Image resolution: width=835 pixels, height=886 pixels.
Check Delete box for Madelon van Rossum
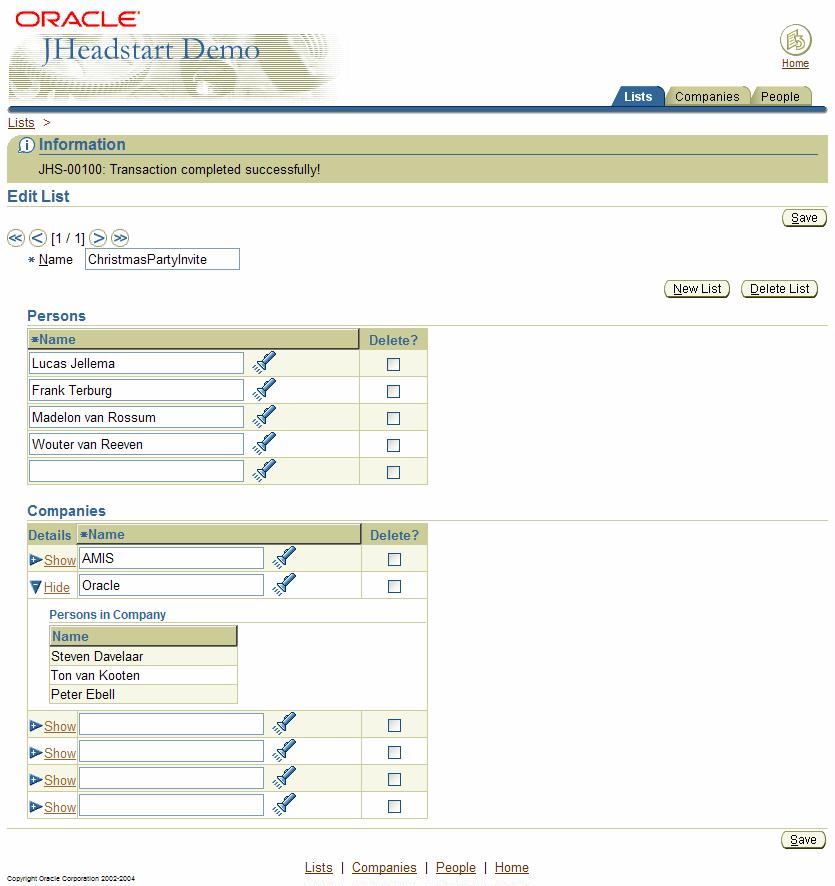point(393,419)
